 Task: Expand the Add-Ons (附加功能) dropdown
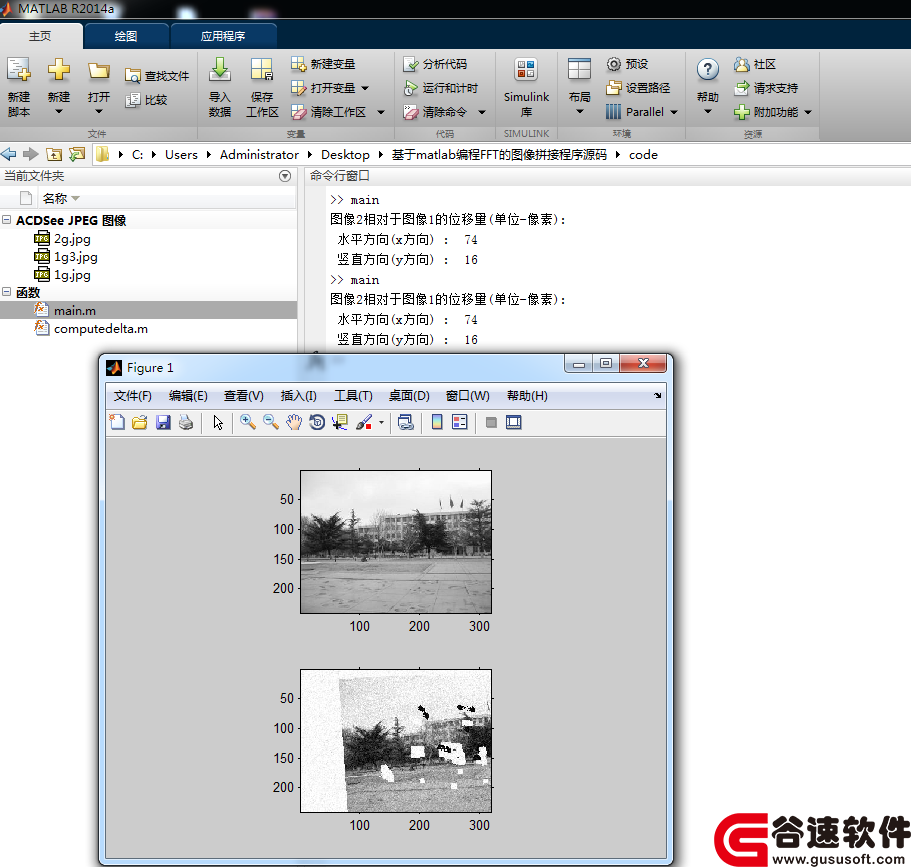coord(808,112)
